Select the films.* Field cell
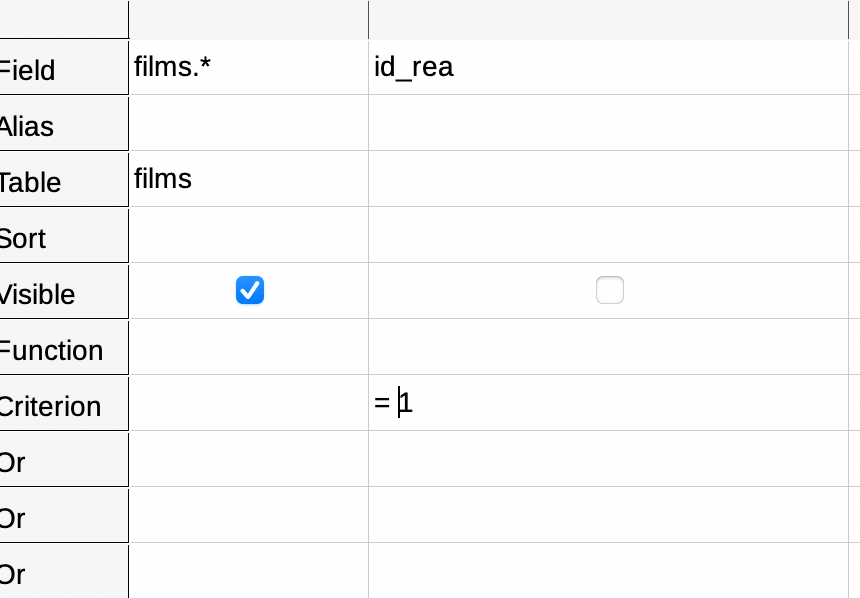Image resolution: width=860 pixels, height=598 pixels. (249, 67)
